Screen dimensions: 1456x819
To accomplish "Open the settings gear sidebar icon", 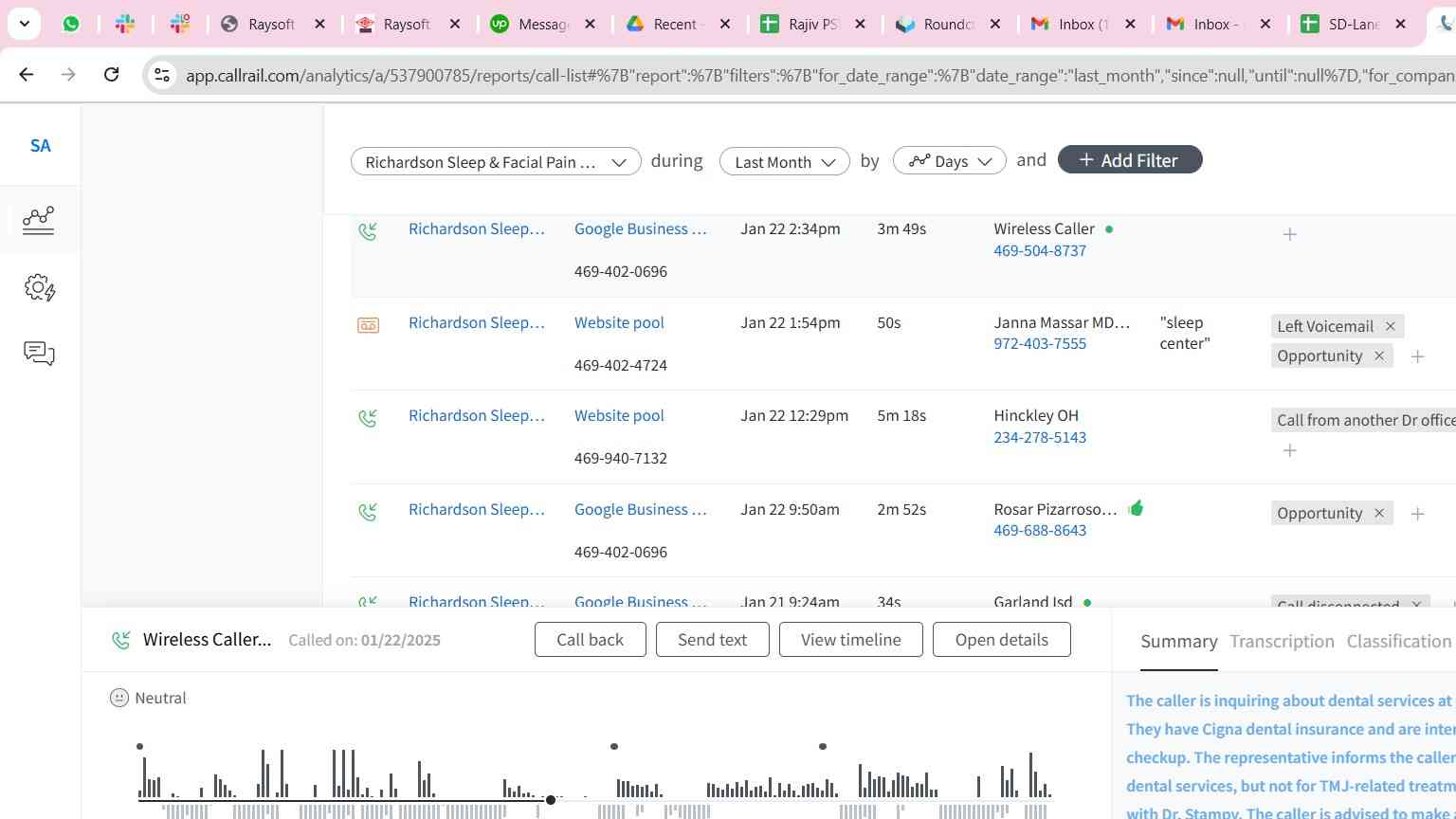I will click(x=39, y=287).
